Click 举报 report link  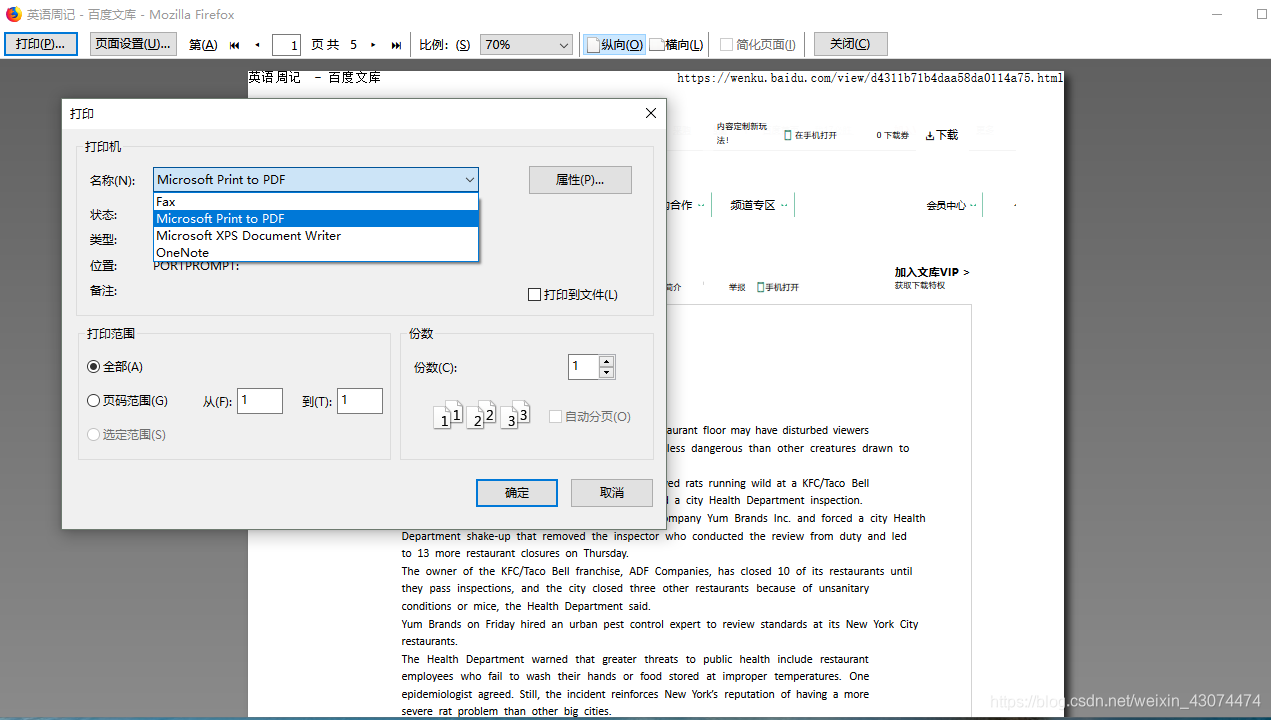coord(737,287)
